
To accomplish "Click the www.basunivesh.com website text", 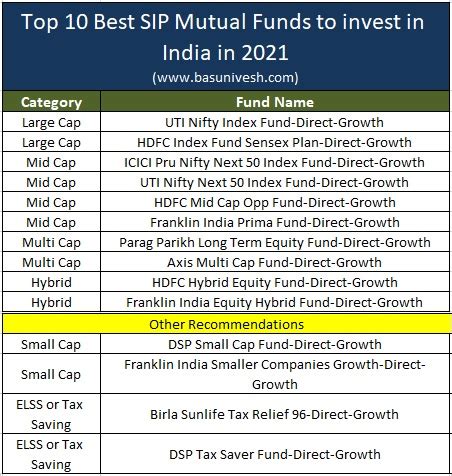I will pyautogui.click(x=225, y=78).
